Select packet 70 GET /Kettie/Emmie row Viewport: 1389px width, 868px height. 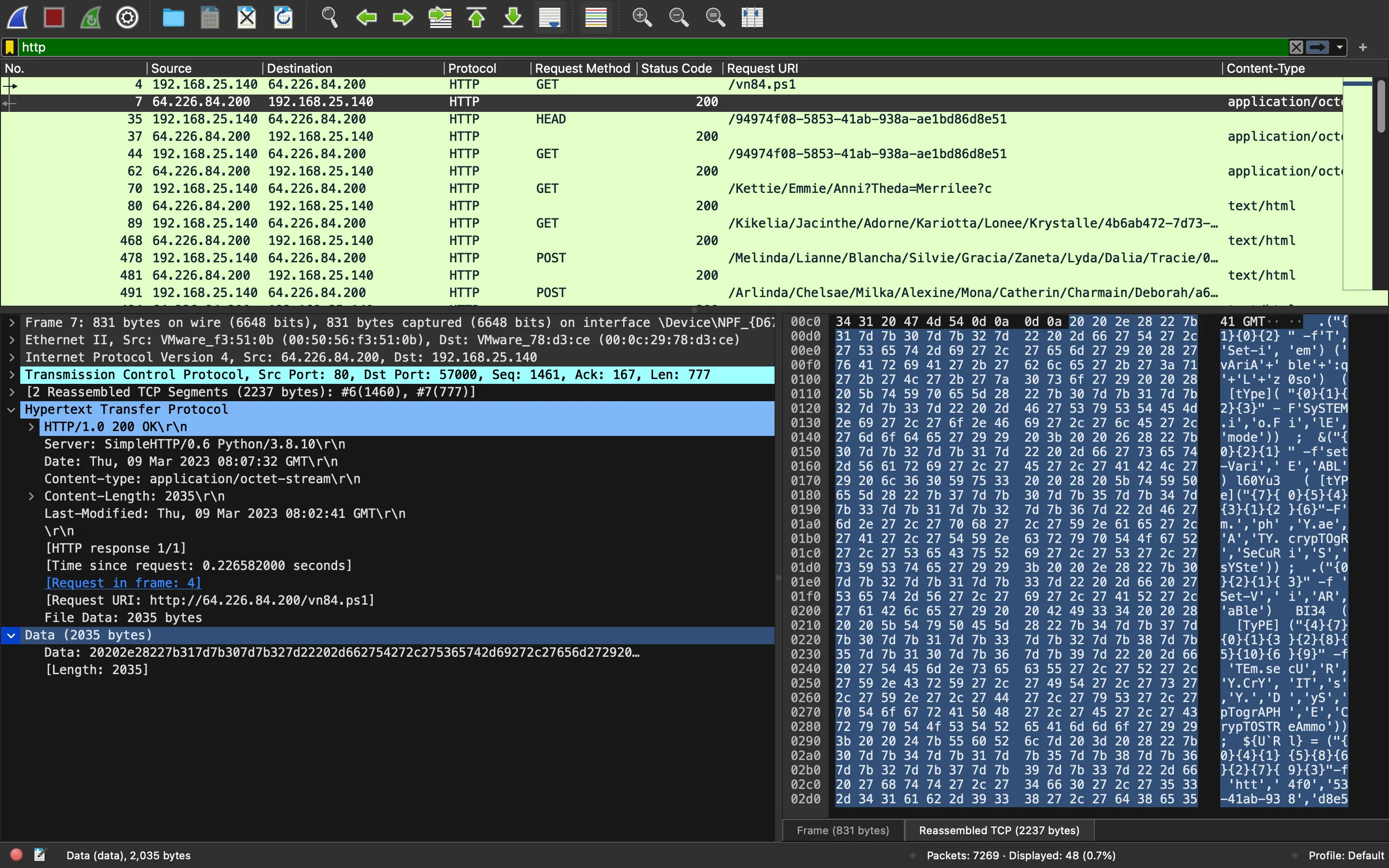point(671,189)
